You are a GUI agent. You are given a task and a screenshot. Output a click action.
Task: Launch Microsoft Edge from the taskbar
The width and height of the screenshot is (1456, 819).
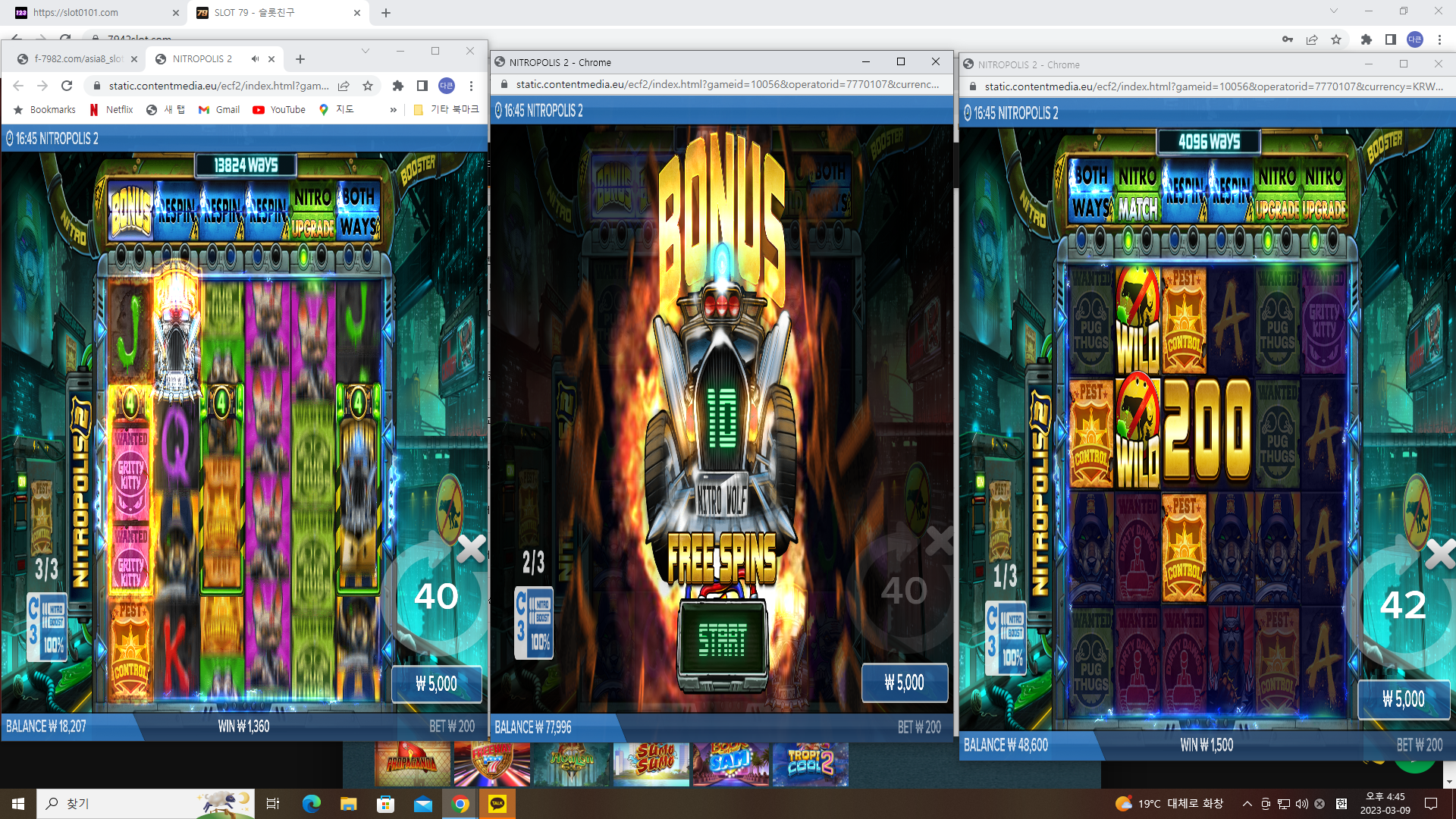tap(311, 804)
